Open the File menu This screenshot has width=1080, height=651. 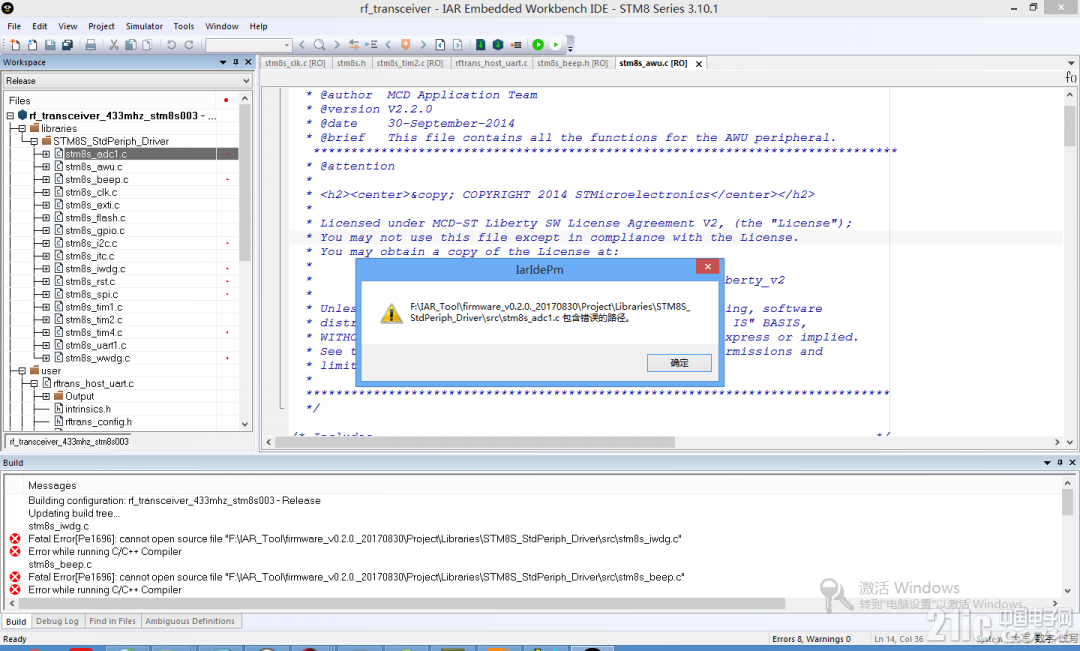pyautogui.click(x=14, y=26)
